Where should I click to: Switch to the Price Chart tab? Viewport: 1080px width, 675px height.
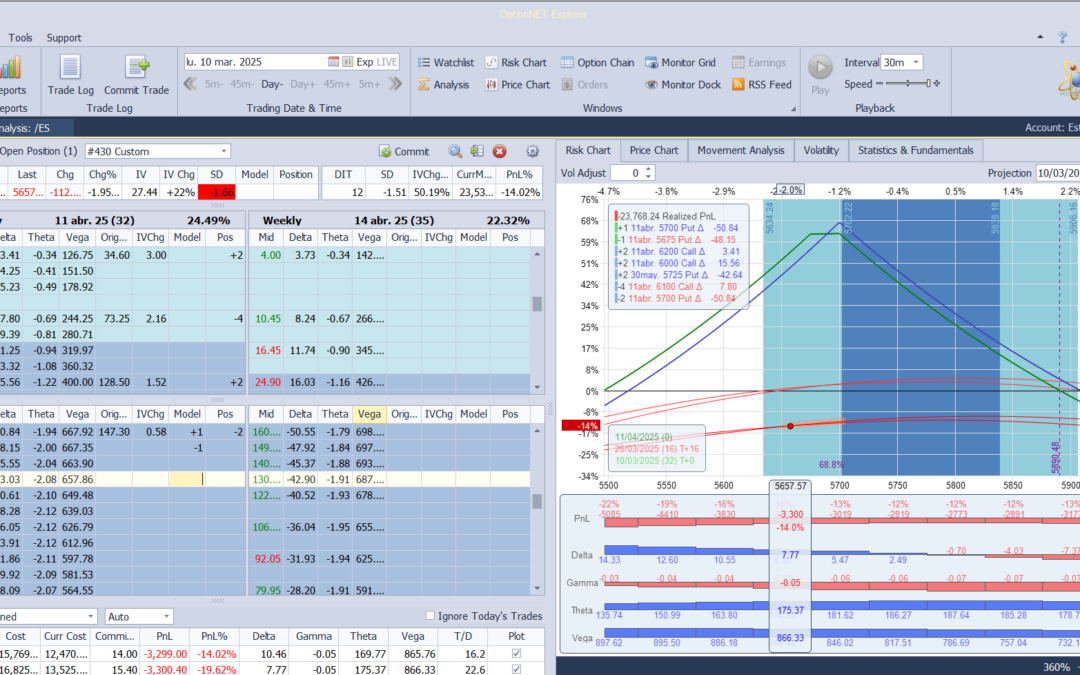pyautogui.click(x=654, y=150)
